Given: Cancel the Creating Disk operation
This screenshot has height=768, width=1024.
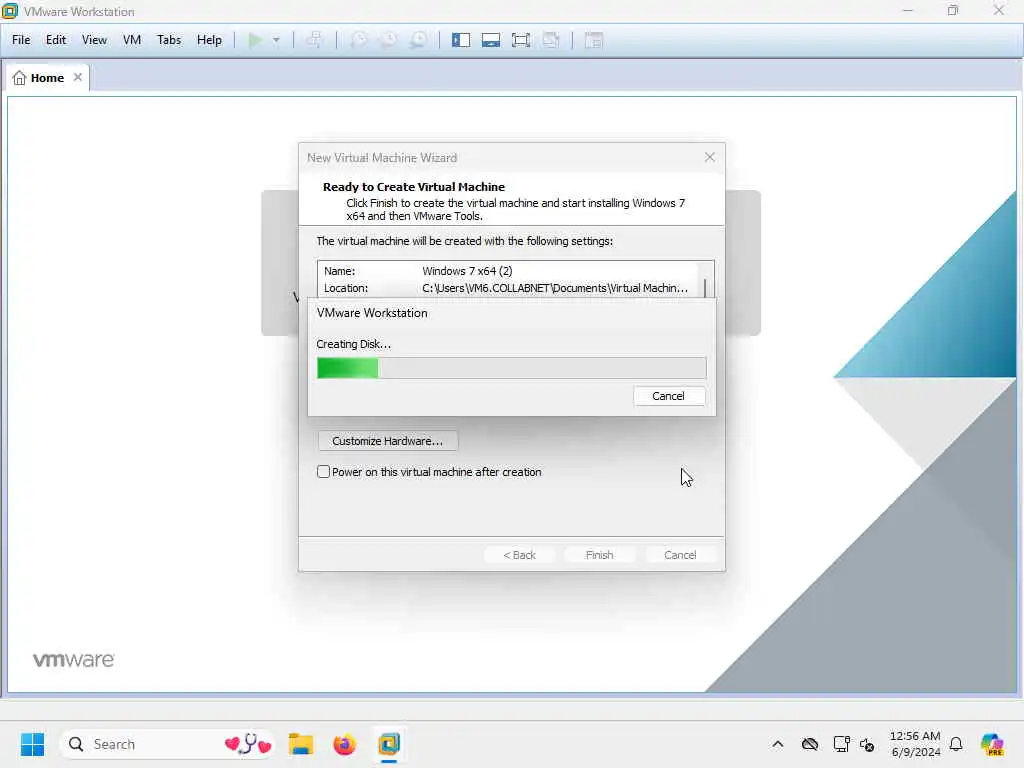Looking at the screenshot, I should 669,396.
